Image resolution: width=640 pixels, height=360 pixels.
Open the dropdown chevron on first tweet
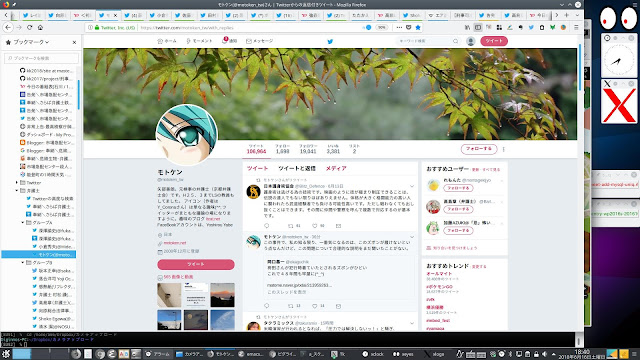point(412,186)
